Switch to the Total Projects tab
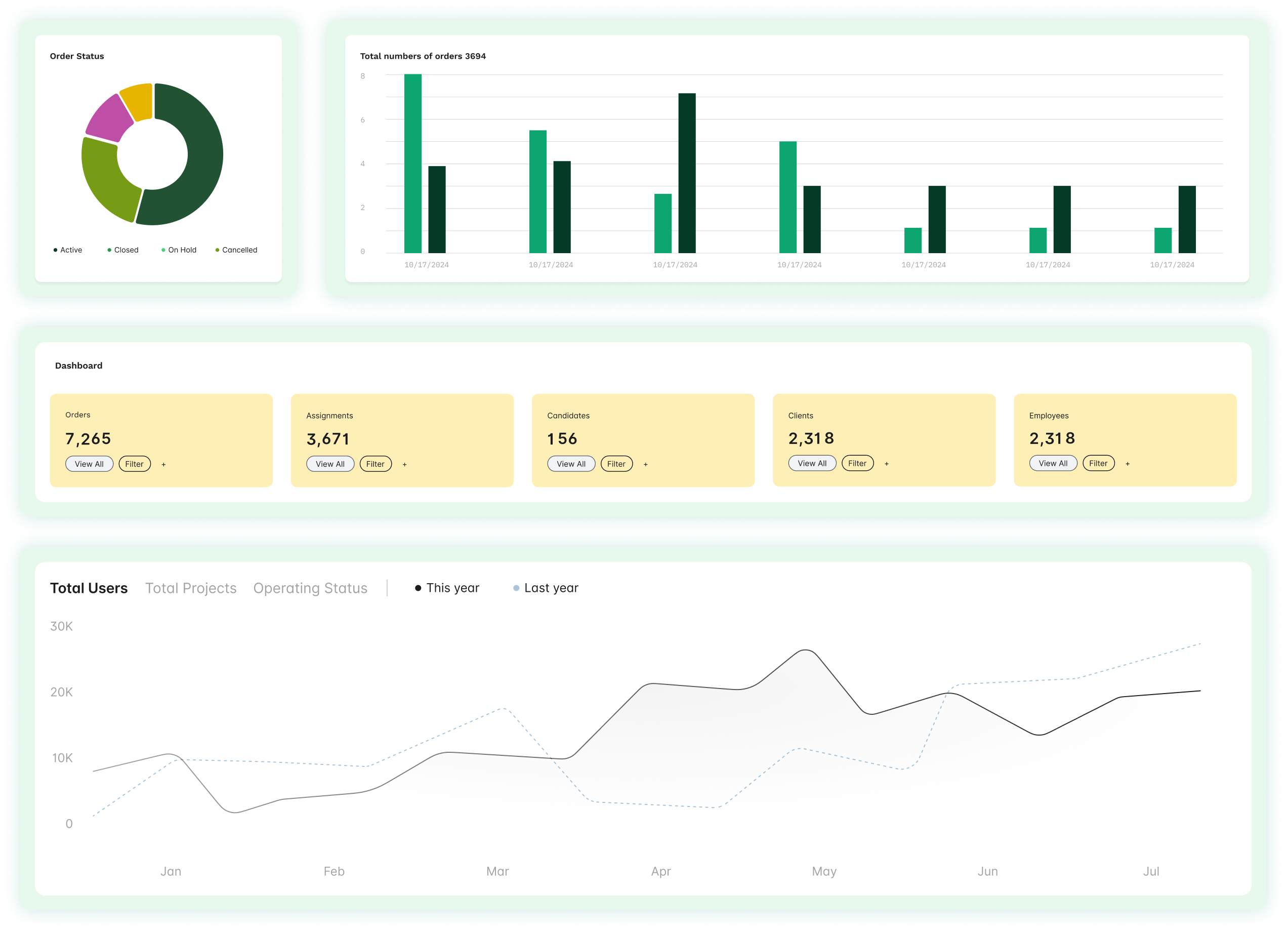Screen dimensions: 1288x931 tap(191, 588)
